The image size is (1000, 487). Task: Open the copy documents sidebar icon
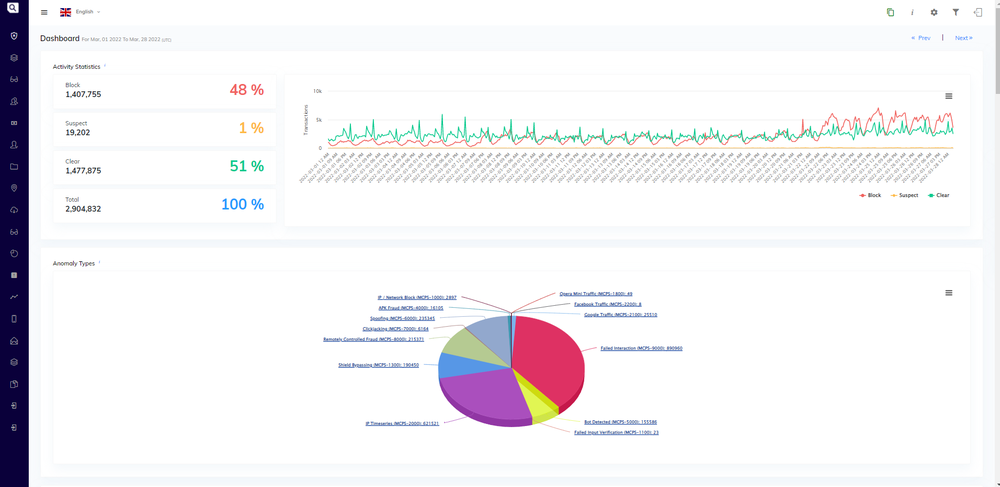[14, 384]
